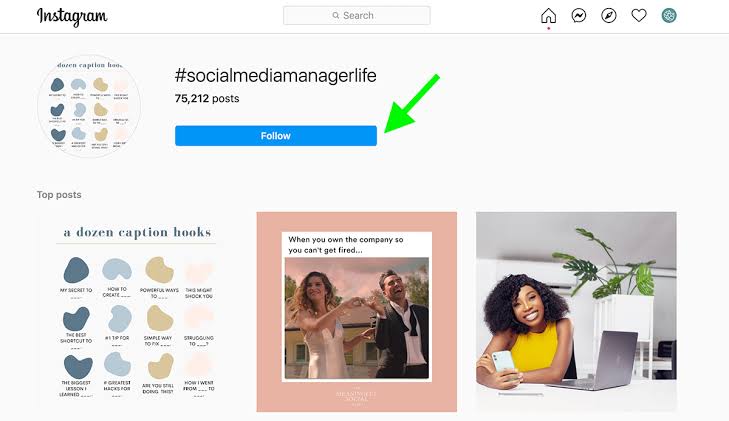Click the Top posts section label
This screenshot has height=421, width=729.
[x=59, y=195]
